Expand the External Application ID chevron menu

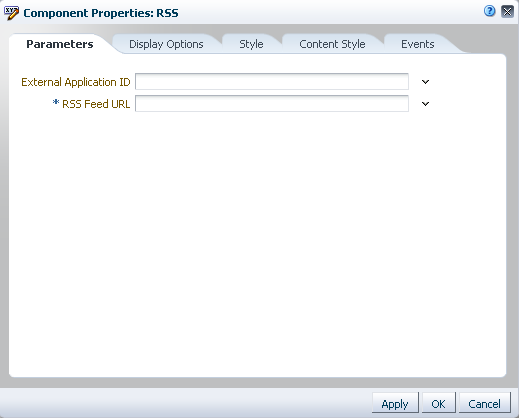[425, 82]
